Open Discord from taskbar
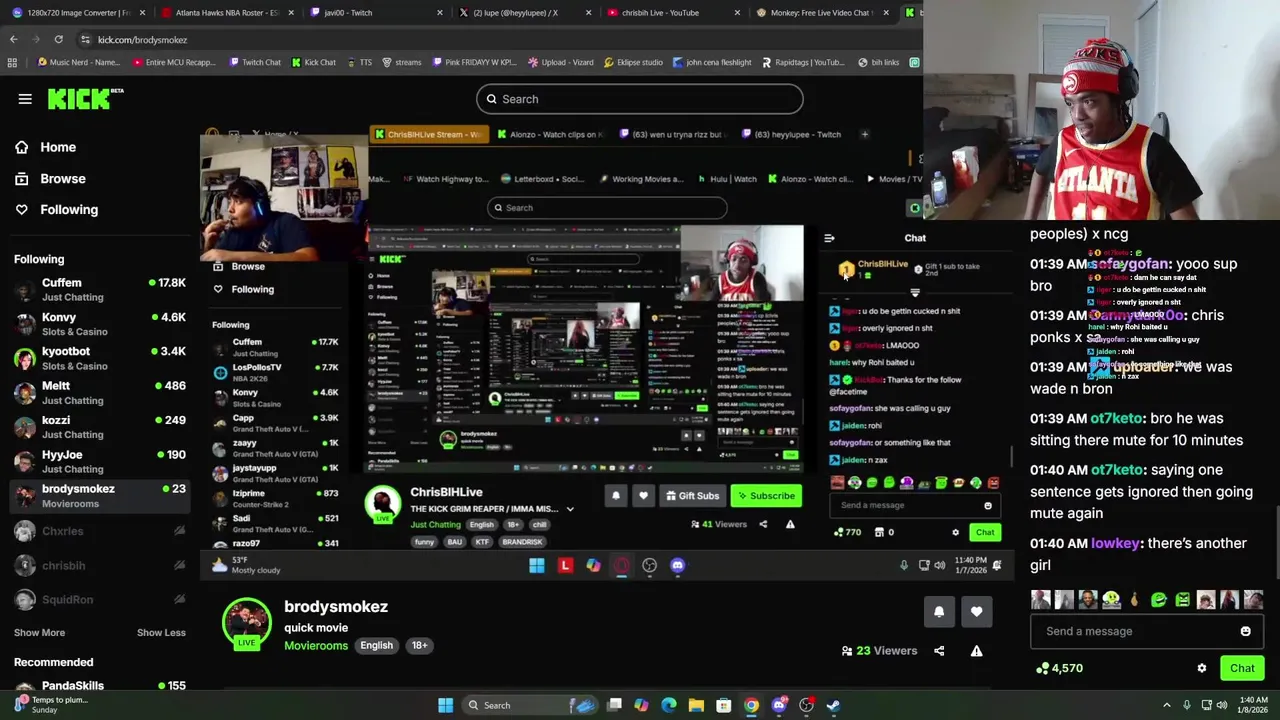The width and height of the screenshot is (1280, 720). point(779,705)
